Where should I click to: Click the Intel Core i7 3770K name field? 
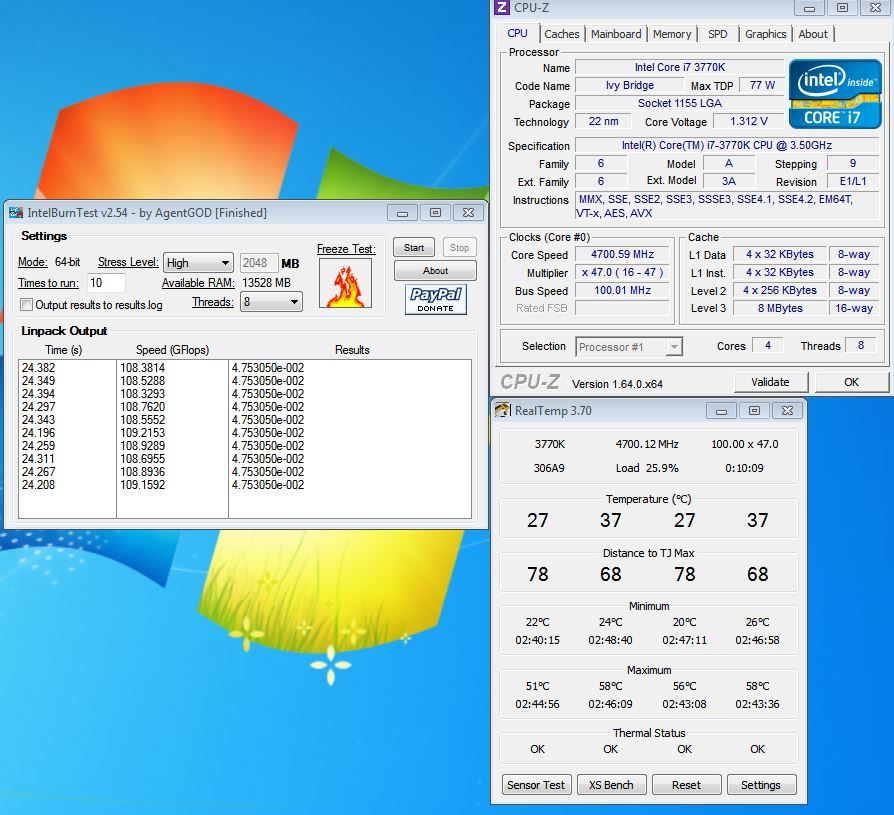click(x=680, y=67)
